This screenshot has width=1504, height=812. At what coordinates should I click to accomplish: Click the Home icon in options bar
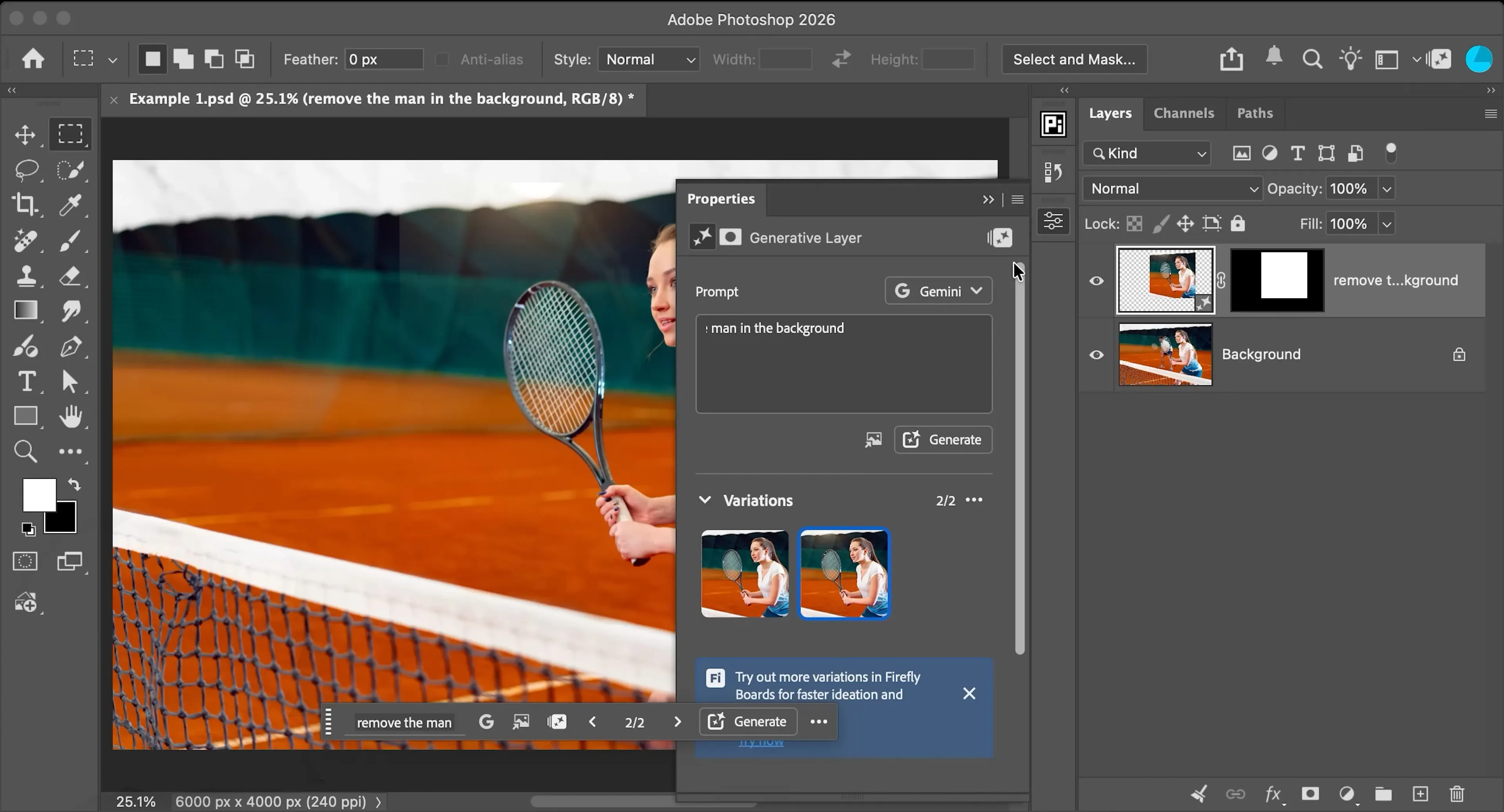33,59
